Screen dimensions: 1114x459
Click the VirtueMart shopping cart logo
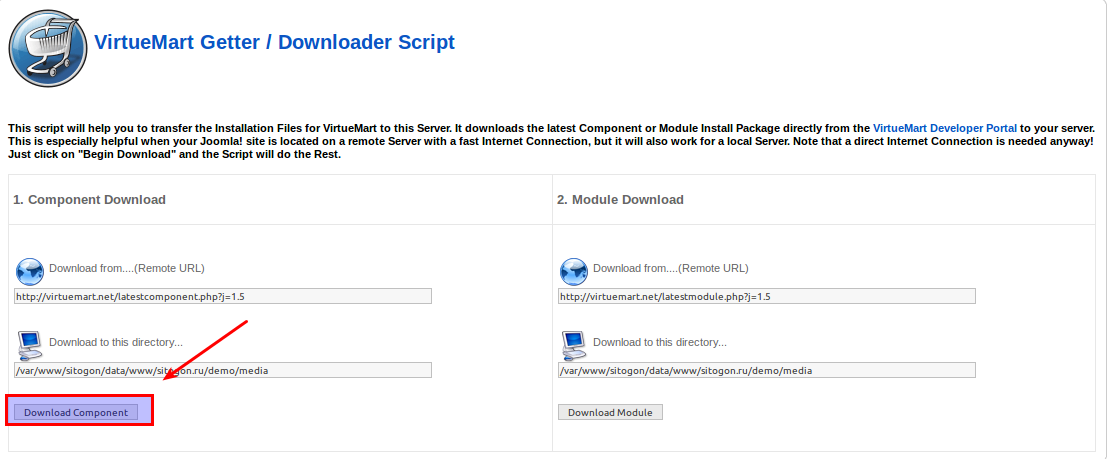(x=48, y=49)
